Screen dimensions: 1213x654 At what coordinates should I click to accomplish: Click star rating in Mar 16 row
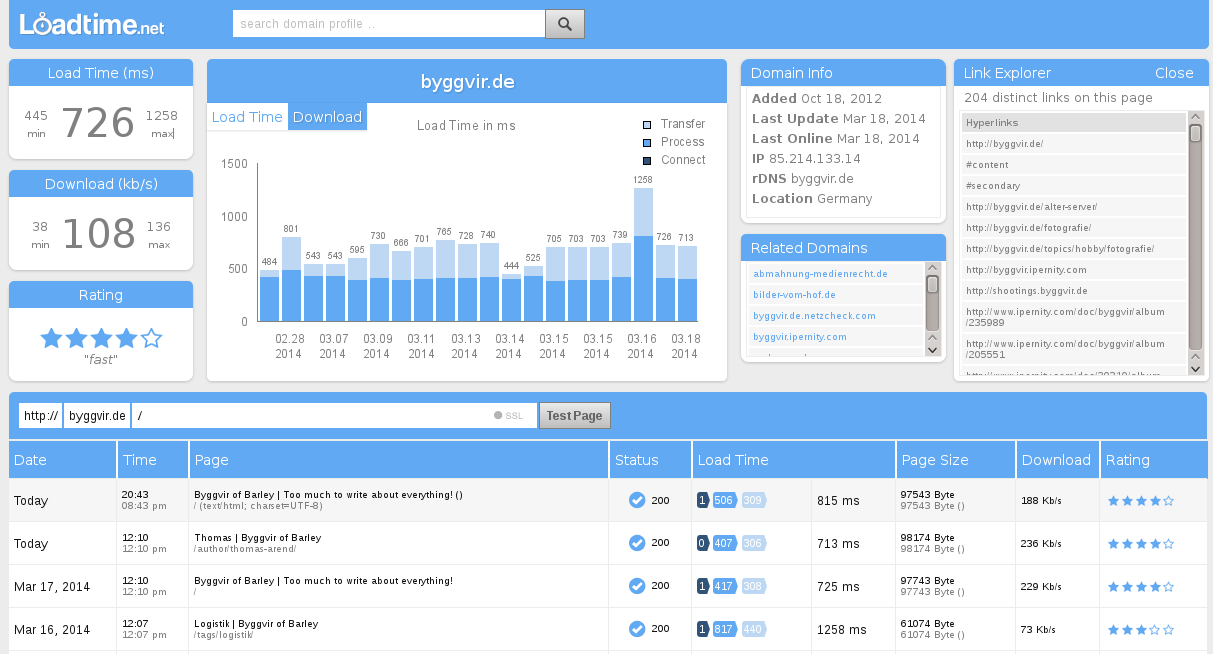point(1140,630)
